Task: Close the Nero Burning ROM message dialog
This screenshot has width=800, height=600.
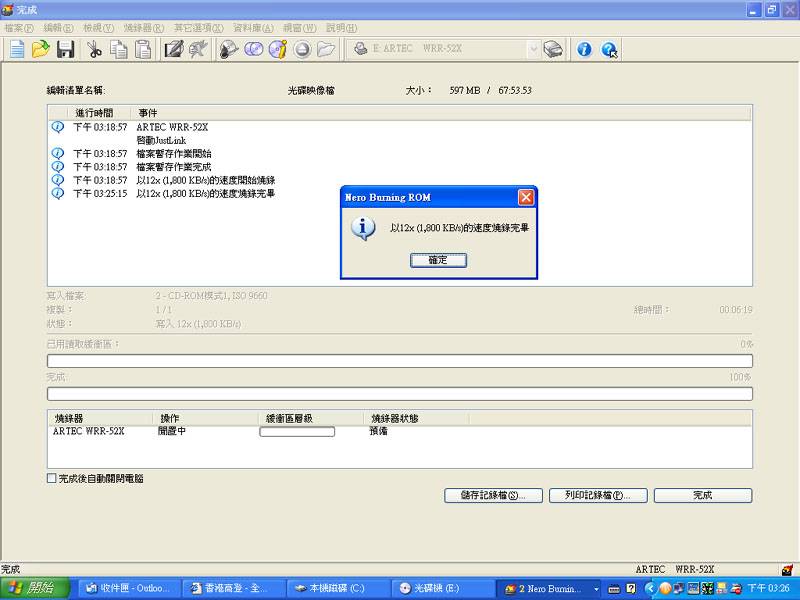Action: coord(526,197)
